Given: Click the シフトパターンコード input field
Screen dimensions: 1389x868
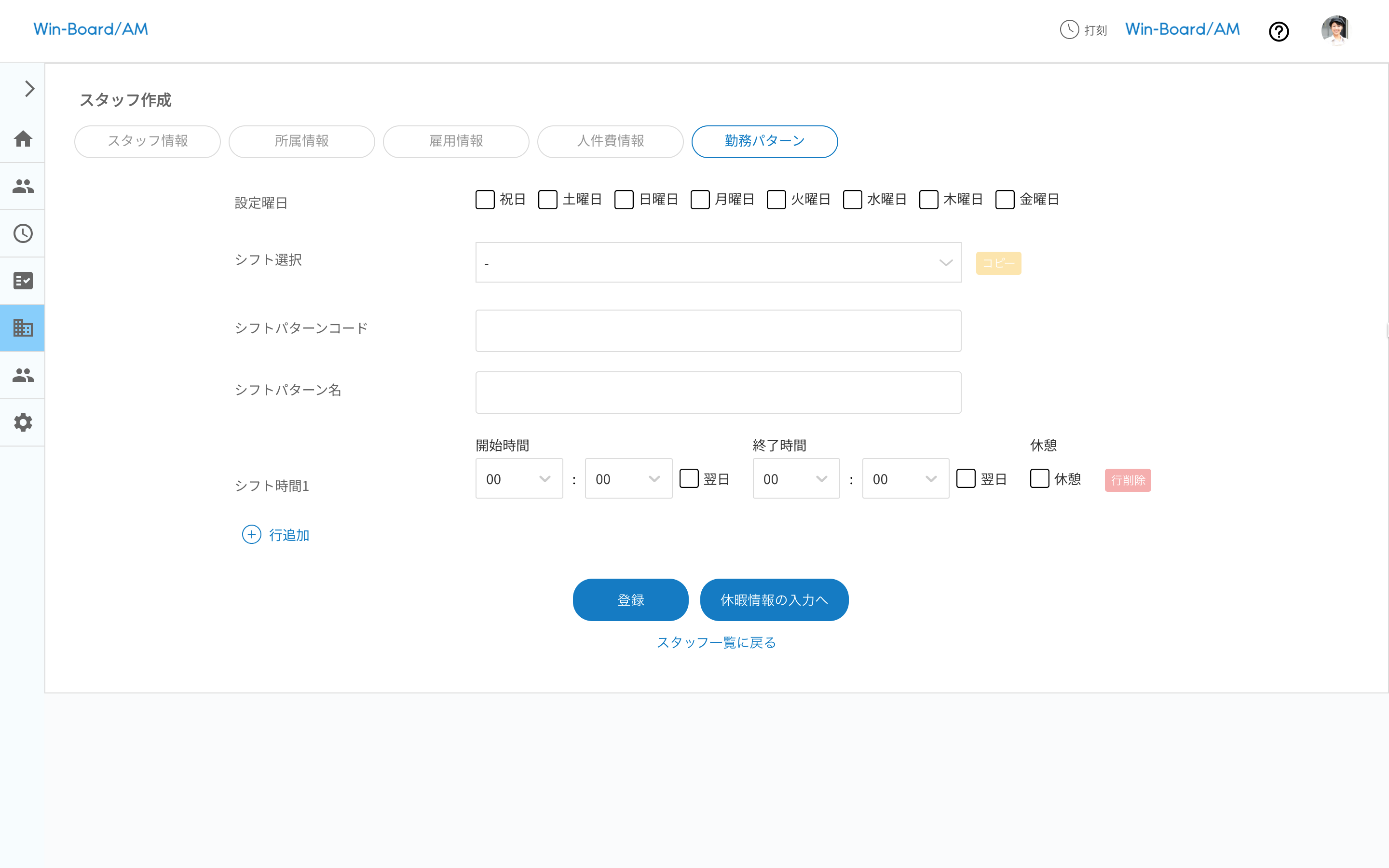Looking at the screenshot, I should click(718, 331).
